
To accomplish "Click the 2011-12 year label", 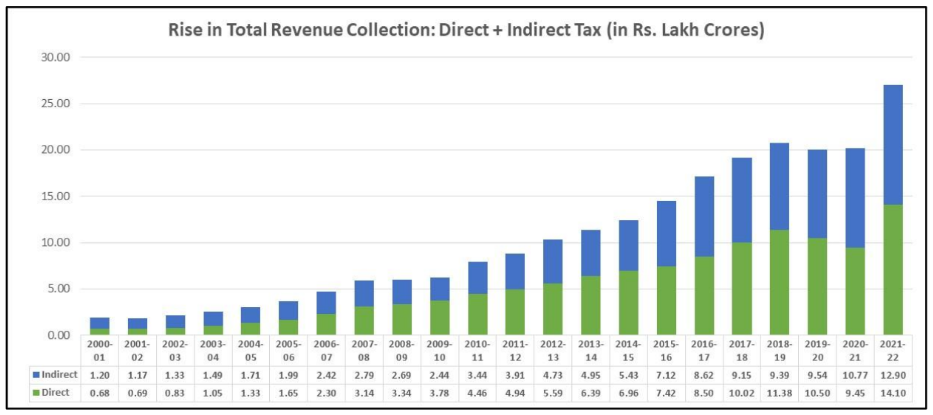I will pyautogui.click(x=515, y=350).
